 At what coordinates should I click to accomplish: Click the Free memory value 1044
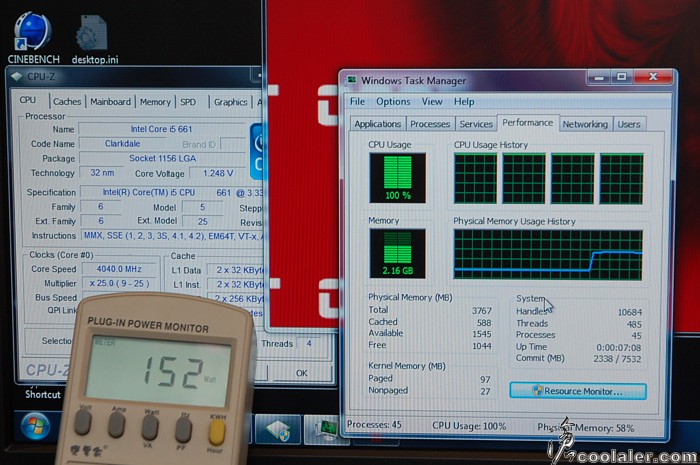point(482,346)
